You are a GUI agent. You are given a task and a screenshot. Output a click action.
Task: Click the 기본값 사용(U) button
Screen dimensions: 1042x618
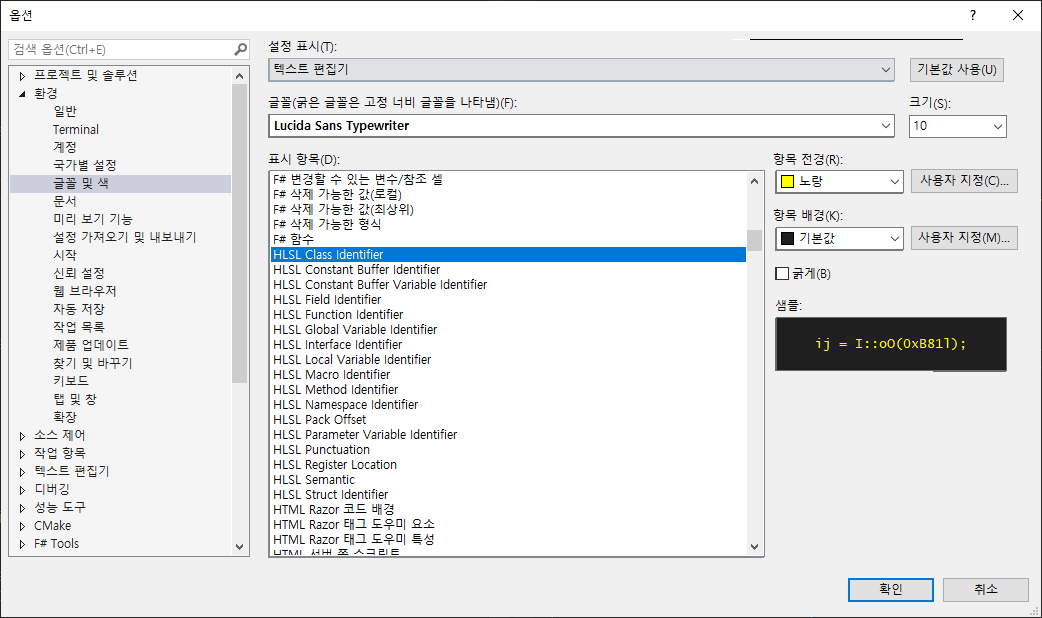tap(956, 70)
